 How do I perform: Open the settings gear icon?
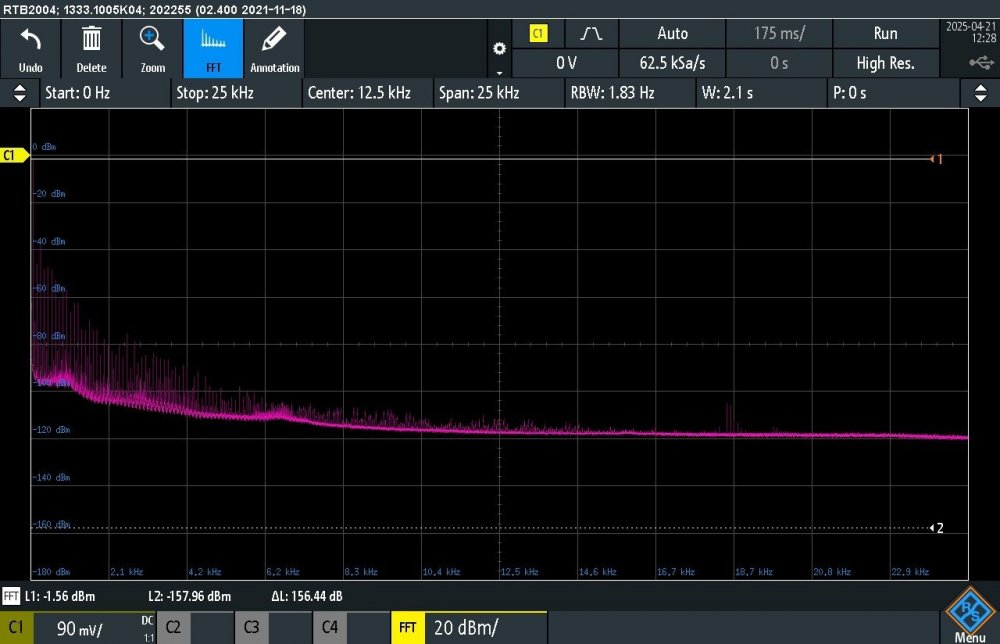[x=499, y=49]
